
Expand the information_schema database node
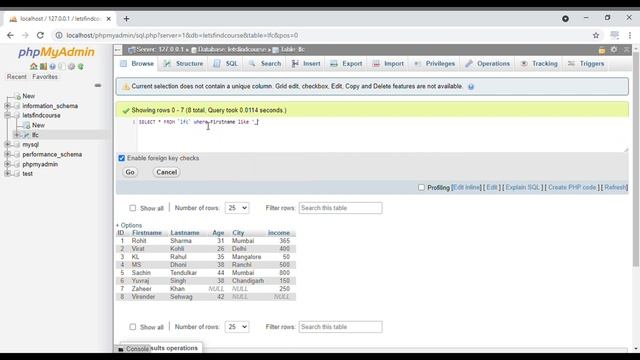7,106
